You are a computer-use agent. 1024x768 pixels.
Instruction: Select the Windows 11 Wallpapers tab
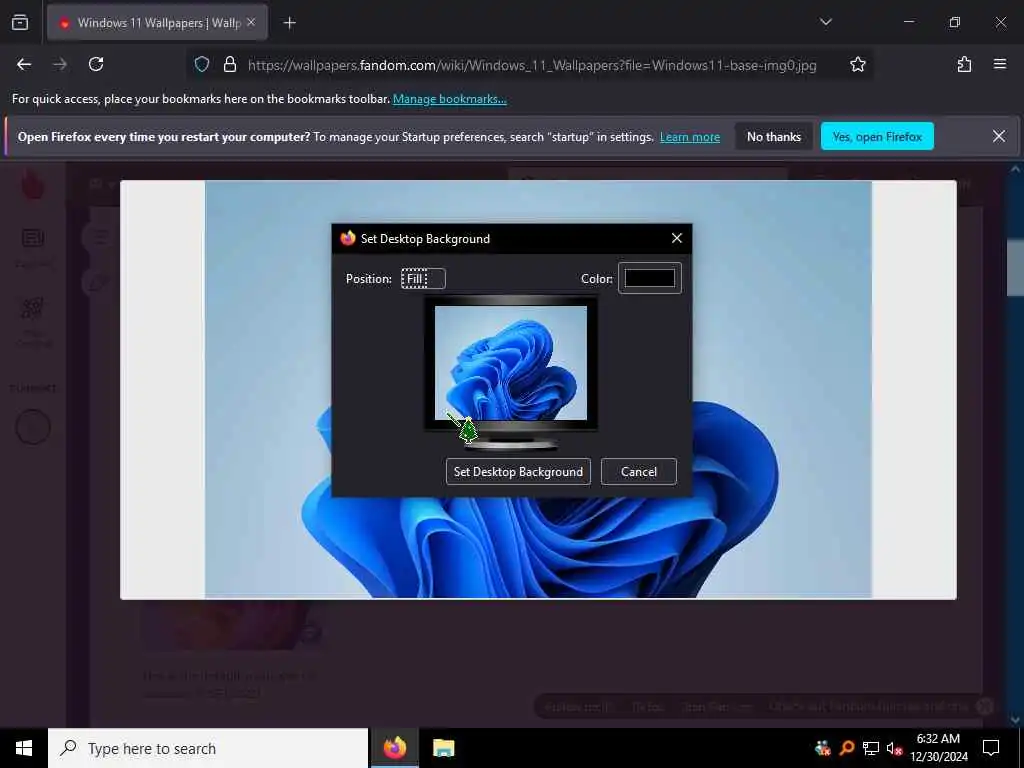tap(157, 23)
